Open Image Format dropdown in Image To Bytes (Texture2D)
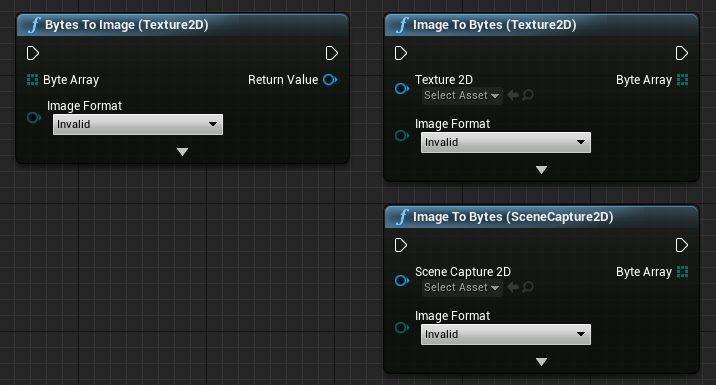716x385 pixels. click(x=505, y=142)
